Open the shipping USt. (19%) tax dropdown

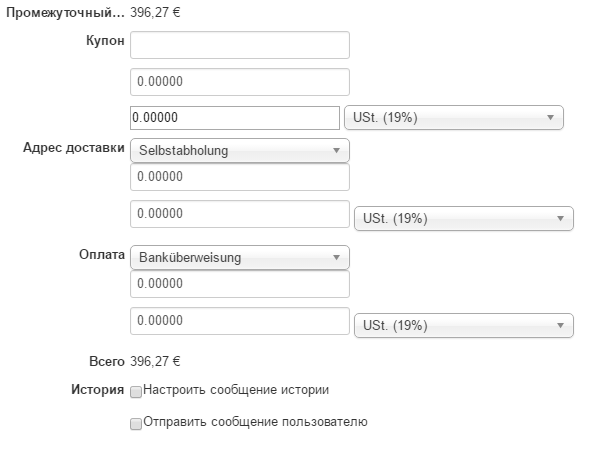pos(464,218)
